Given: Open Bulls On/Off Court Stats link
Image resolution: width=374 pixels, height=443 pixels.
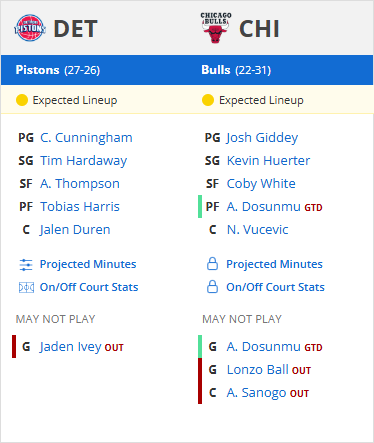Looking at the screenshot, I should pyautogui.click(x=275, y=287).
